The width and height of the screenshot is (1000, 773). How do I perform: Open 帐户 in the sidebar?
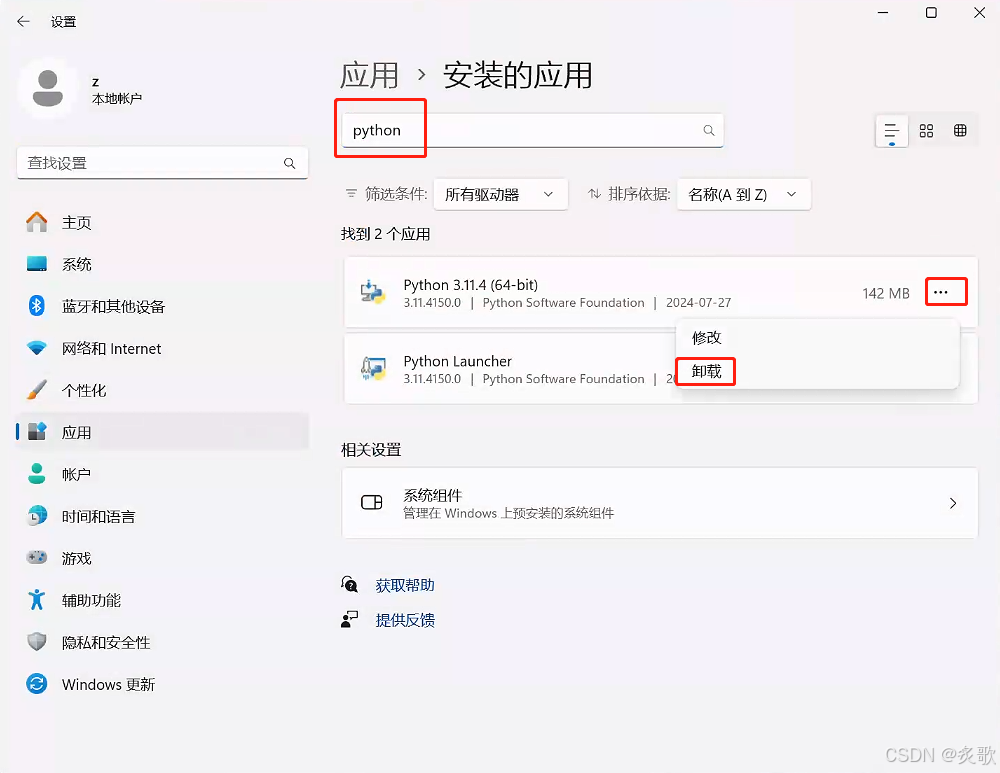[x=163, y=475]
